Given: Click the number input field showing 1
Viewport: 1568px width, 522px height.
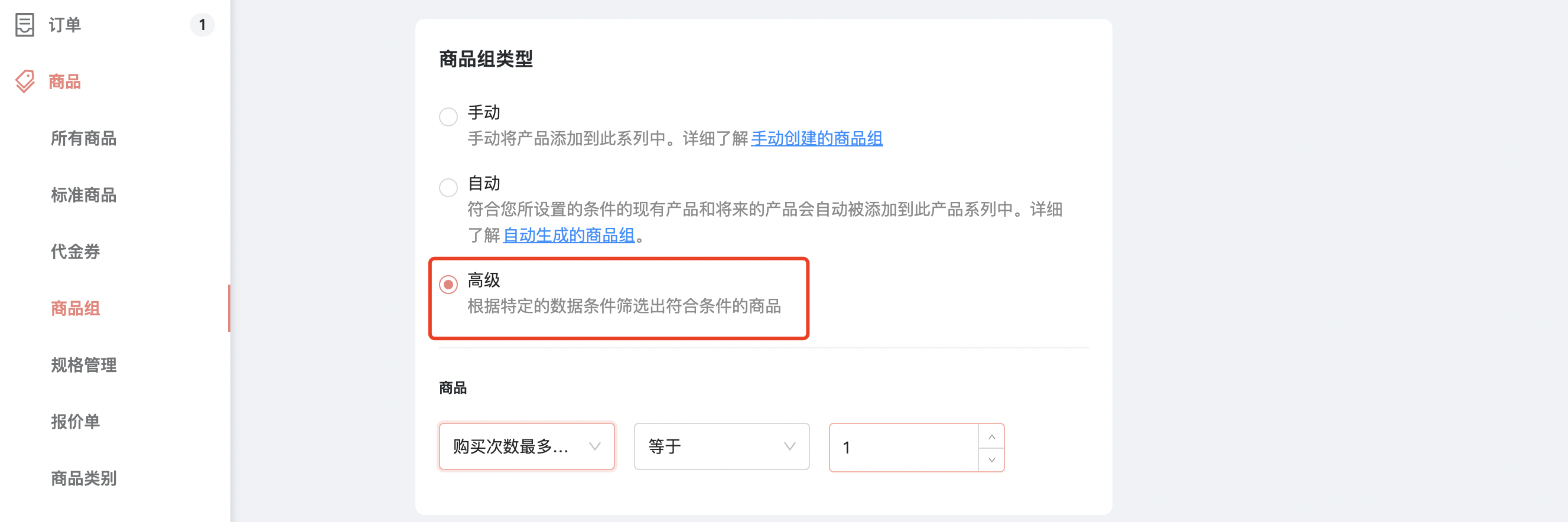Looking at the screenshot, I should click(904, 448).
